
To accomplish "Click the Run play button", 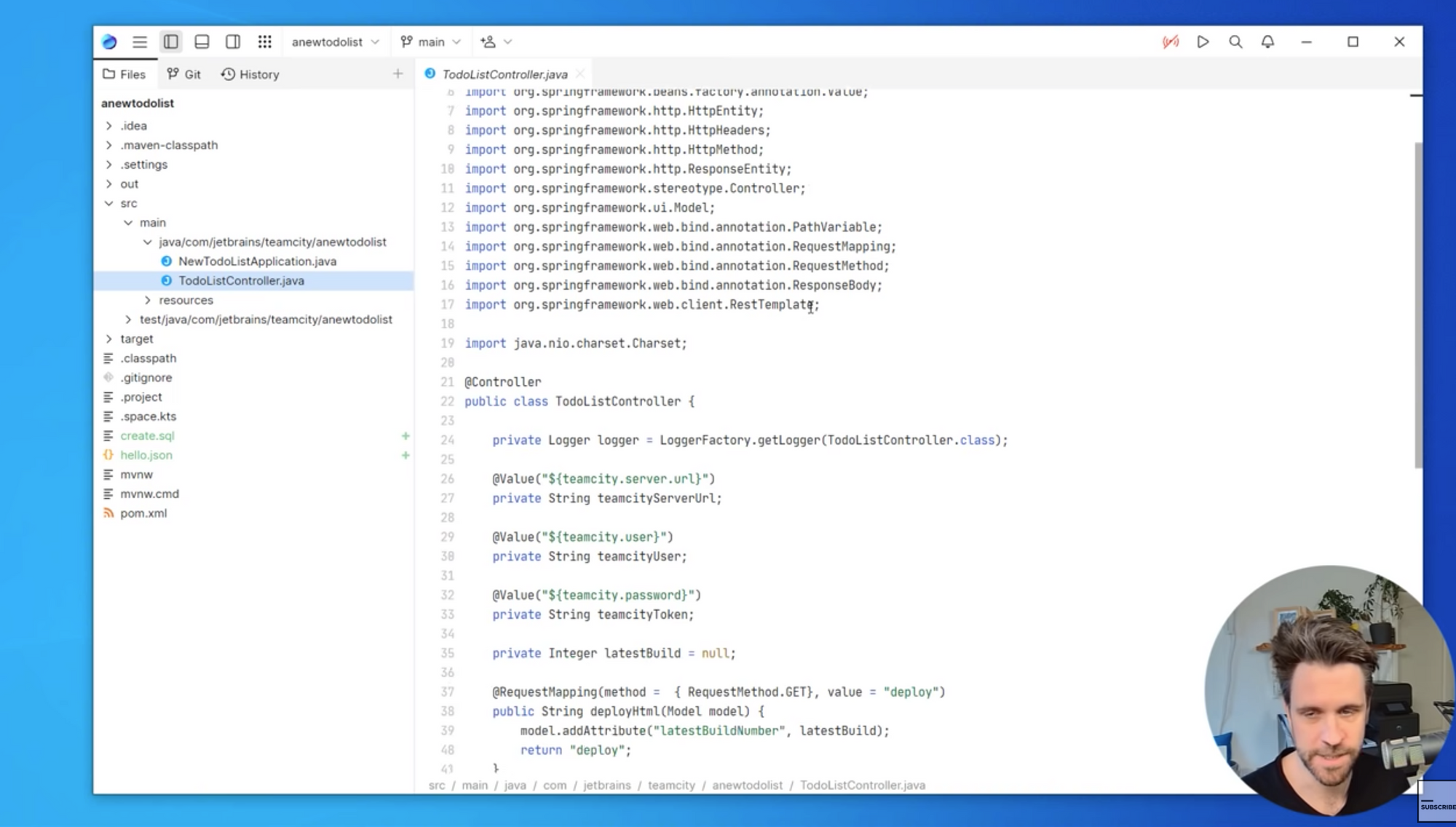I will pyautogui.click(x=1203, y=41).
